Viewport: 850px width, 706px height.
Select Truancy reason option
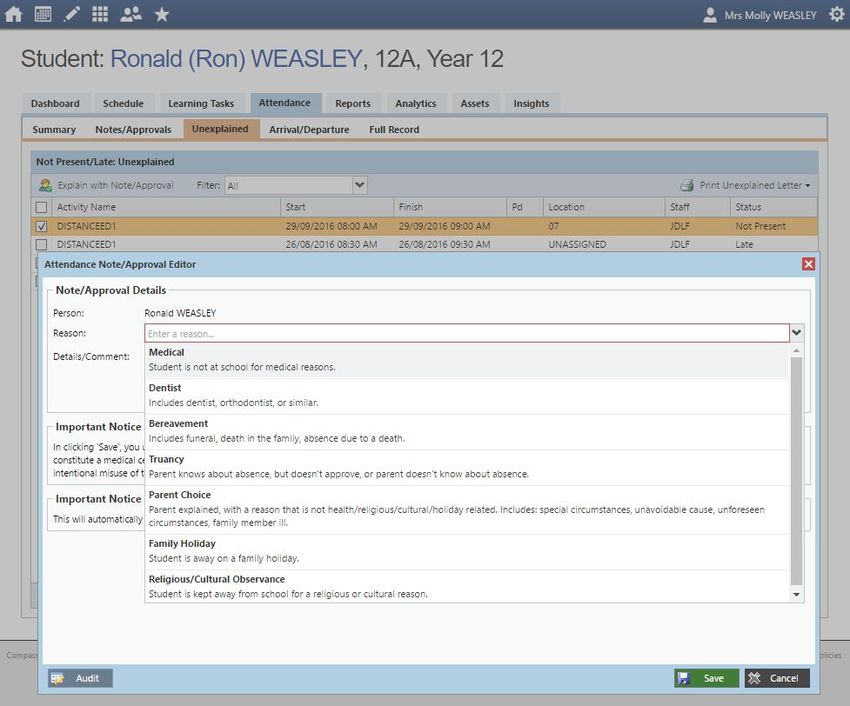coord(467,467)
